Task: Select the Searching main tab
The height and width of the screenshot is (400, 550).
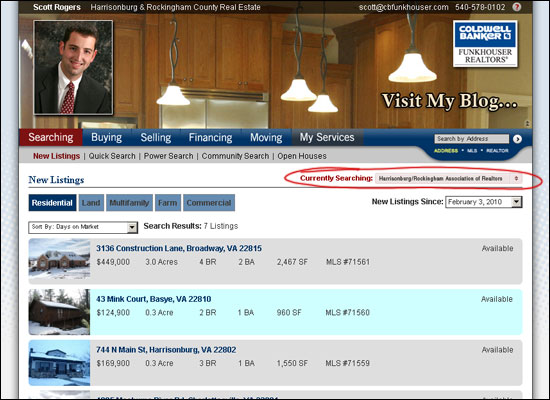Action: (51, 137)
